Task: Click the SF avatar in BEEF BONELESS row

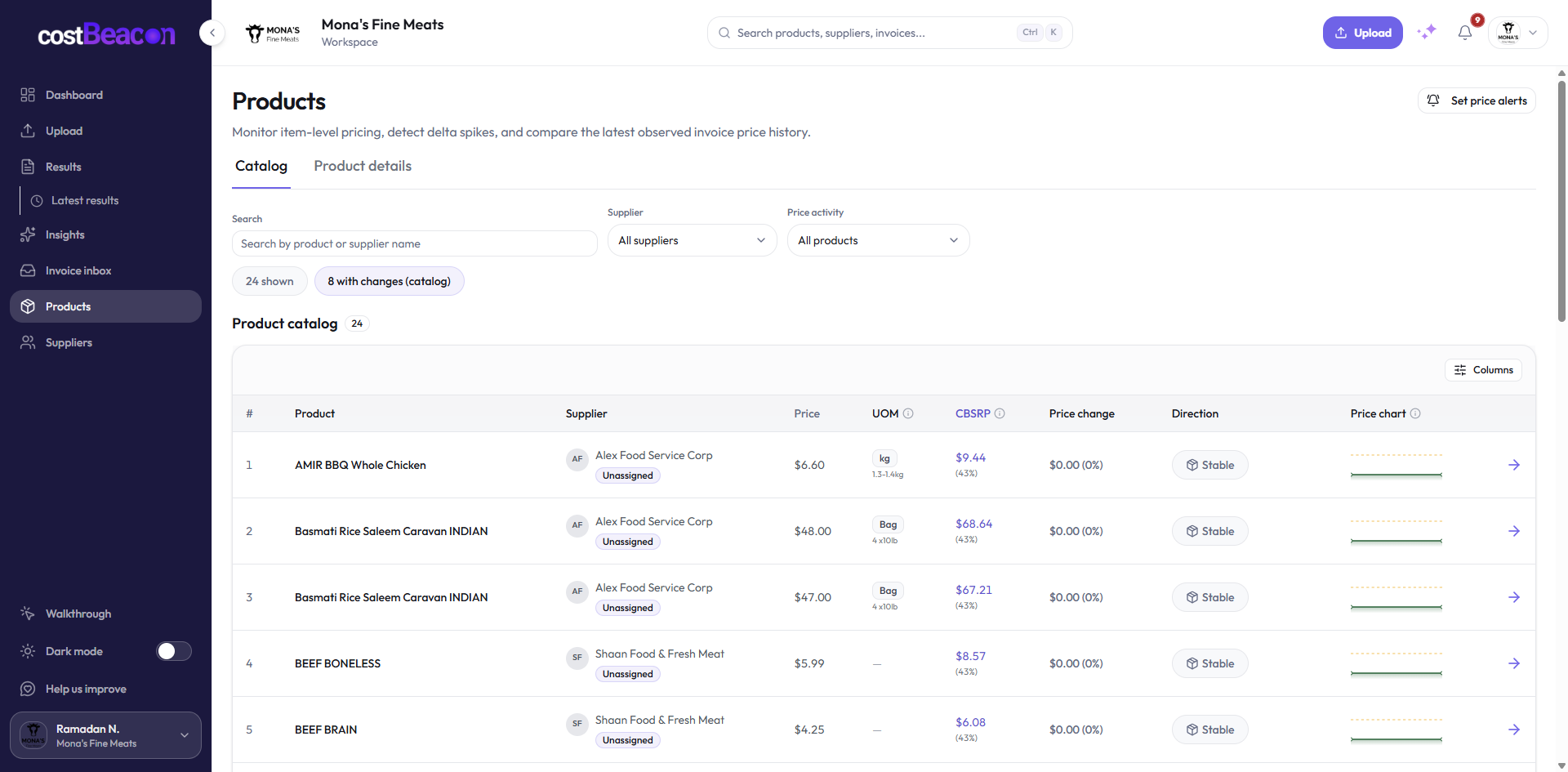Action: tap(577, 658)
